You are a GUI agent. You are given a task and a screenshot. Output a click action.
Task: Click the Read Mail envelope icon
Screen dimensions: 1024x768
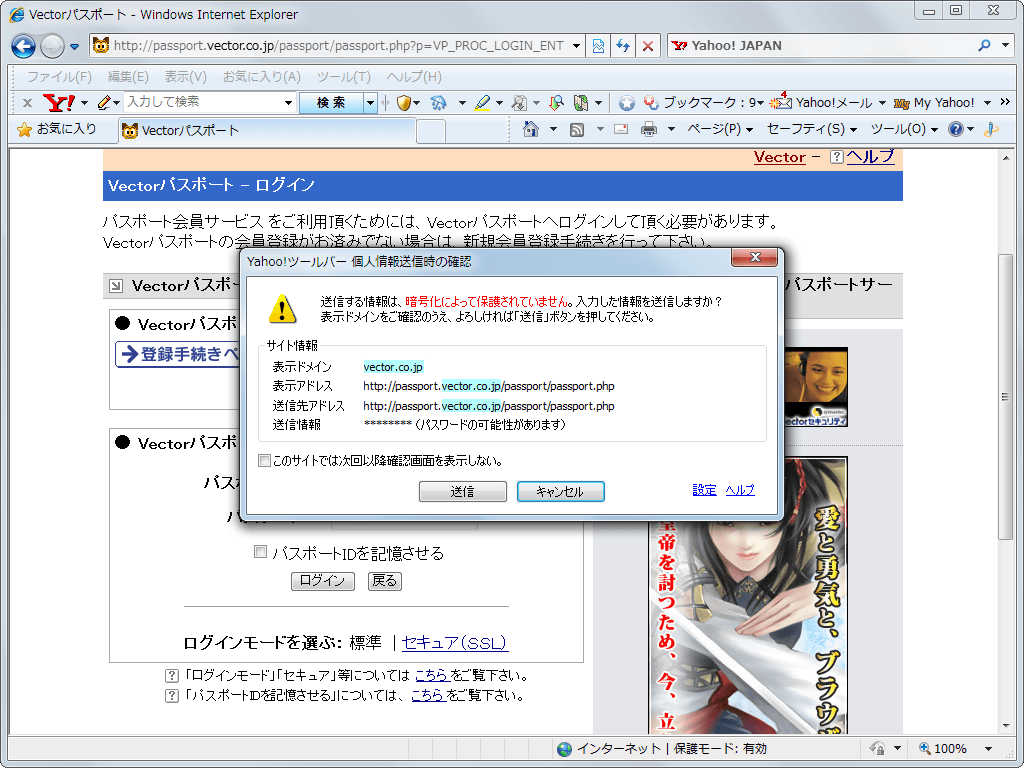click(x=621, y=129)
